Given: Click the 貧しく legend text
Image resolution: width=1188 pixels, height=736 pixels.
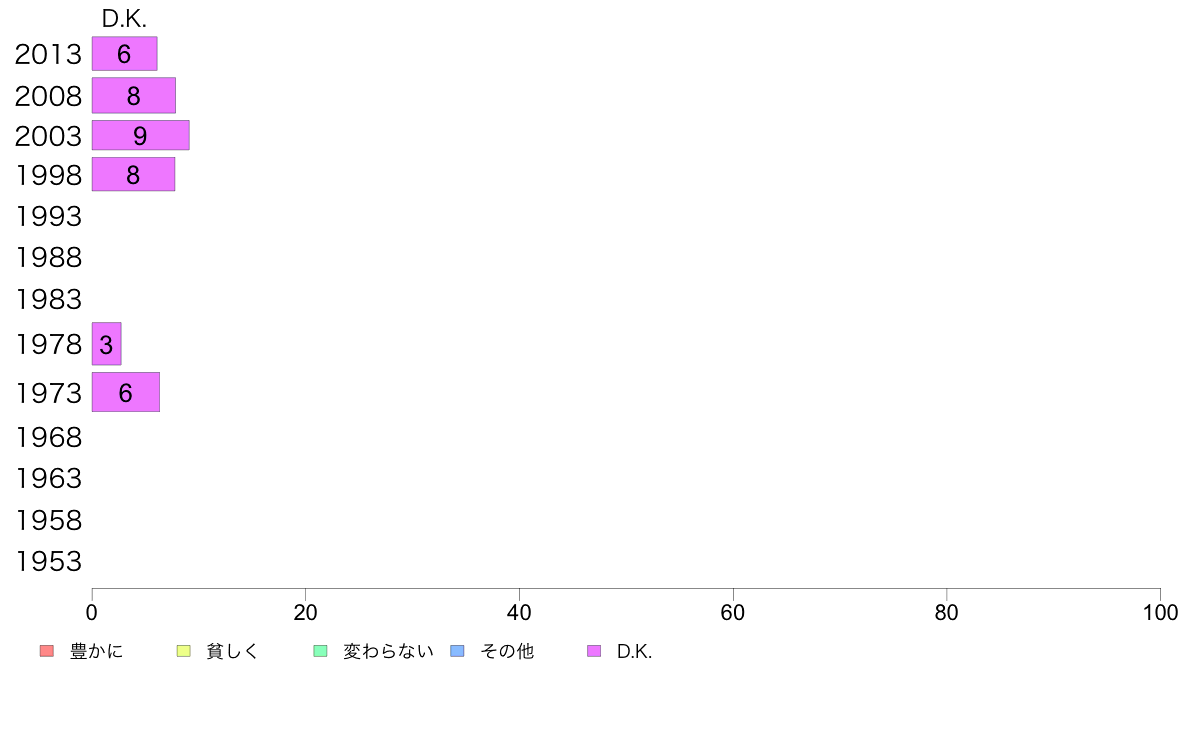Looking at the screenshot, I should [233, 651].
